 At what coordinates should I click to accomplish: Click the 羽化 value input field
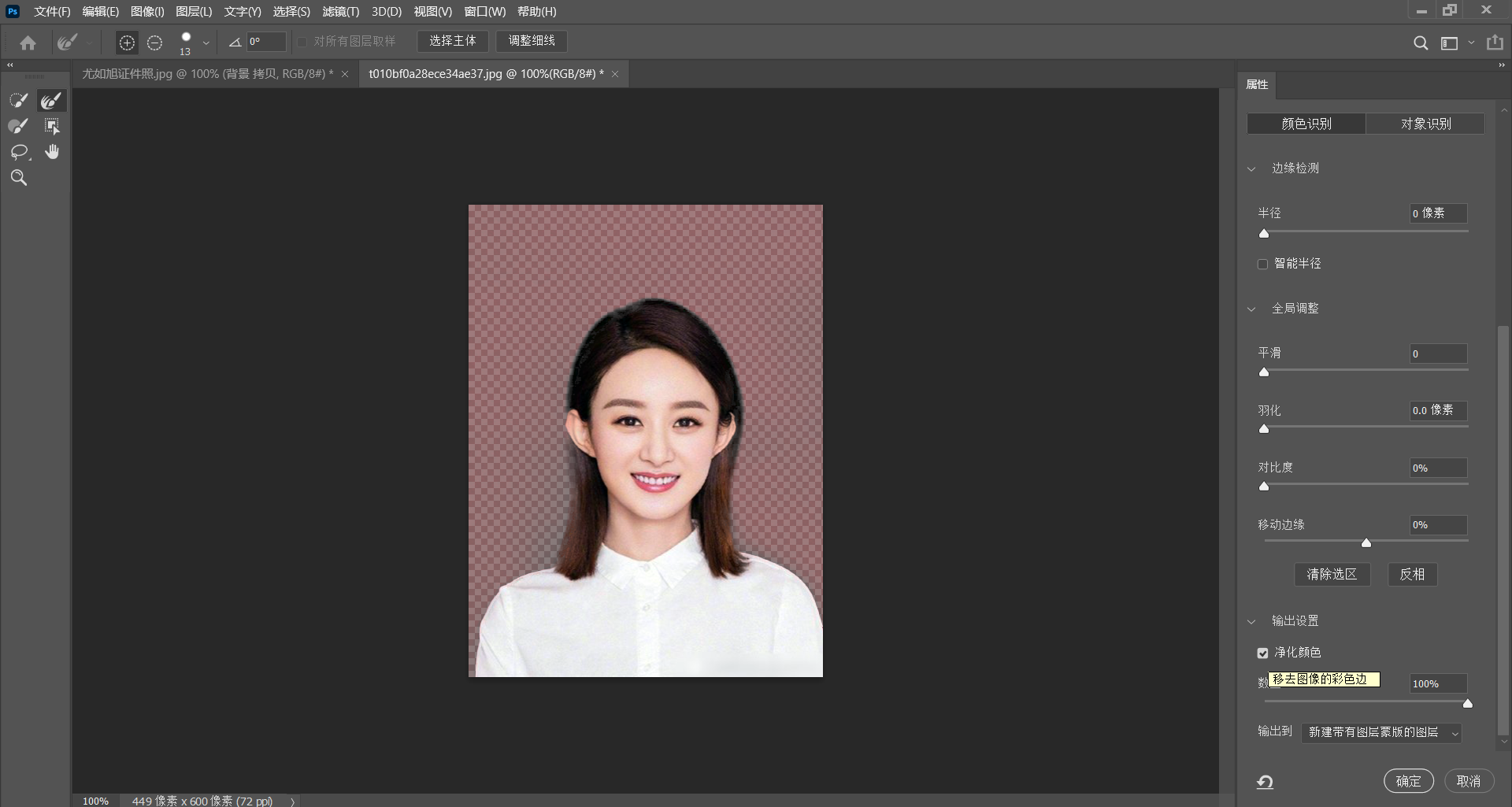pyautogui.click(x=1438, y=411)
